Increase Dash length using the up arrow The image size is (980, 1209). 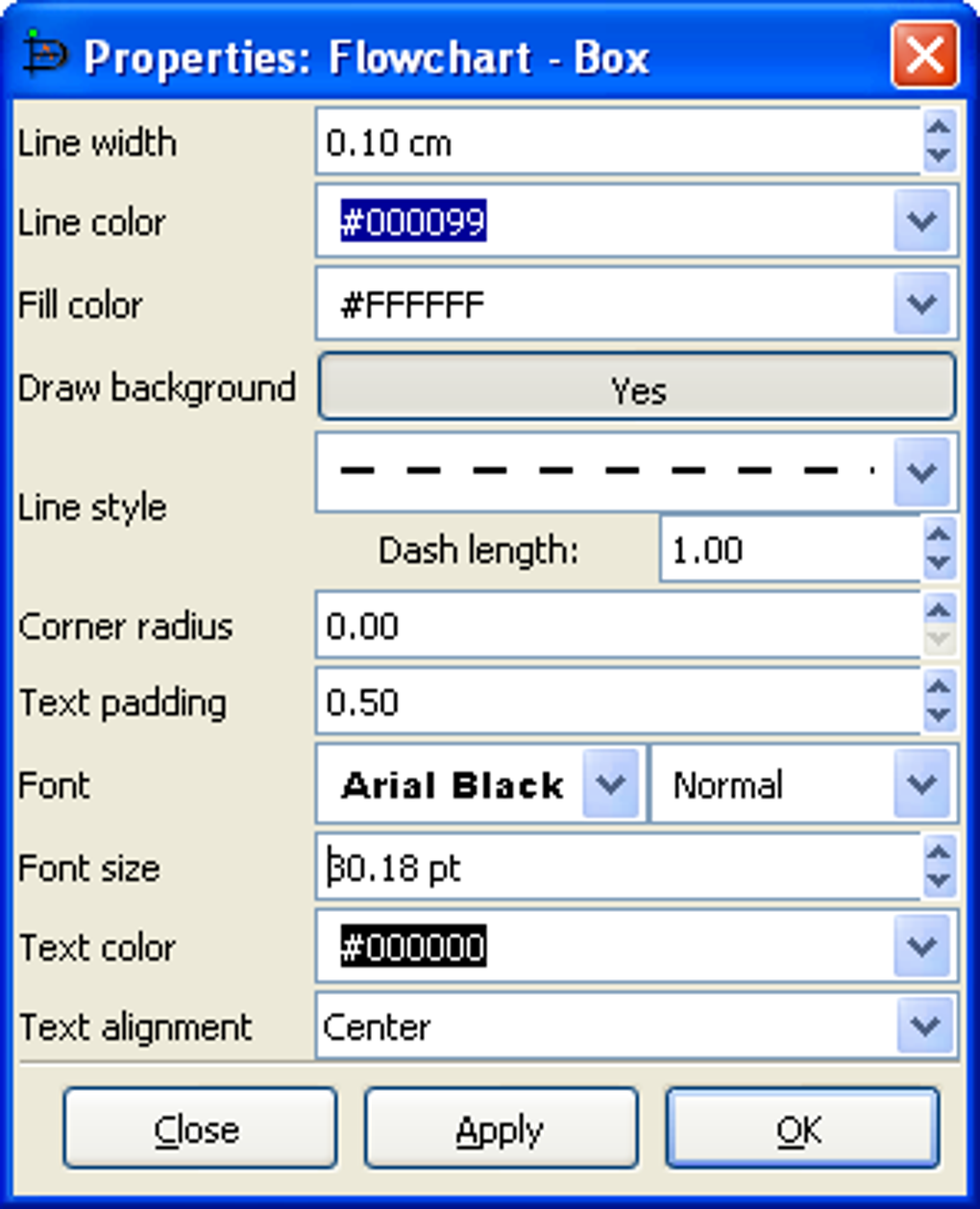[938, 534]
